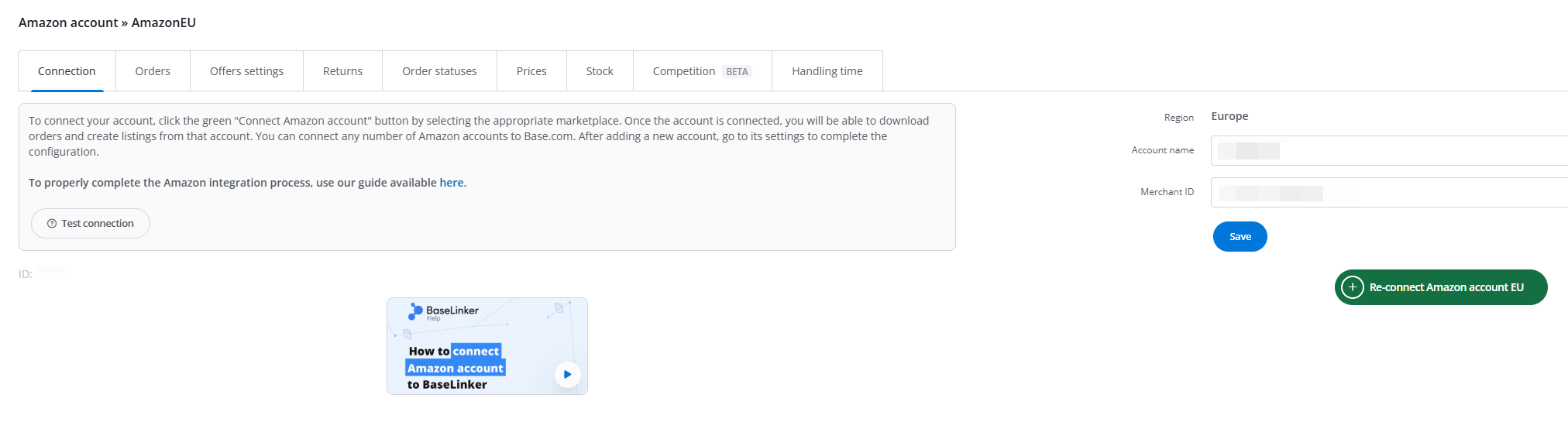1568x446 pixels.
Task: Switch to the Orders tab
Action: click(153, 71)
